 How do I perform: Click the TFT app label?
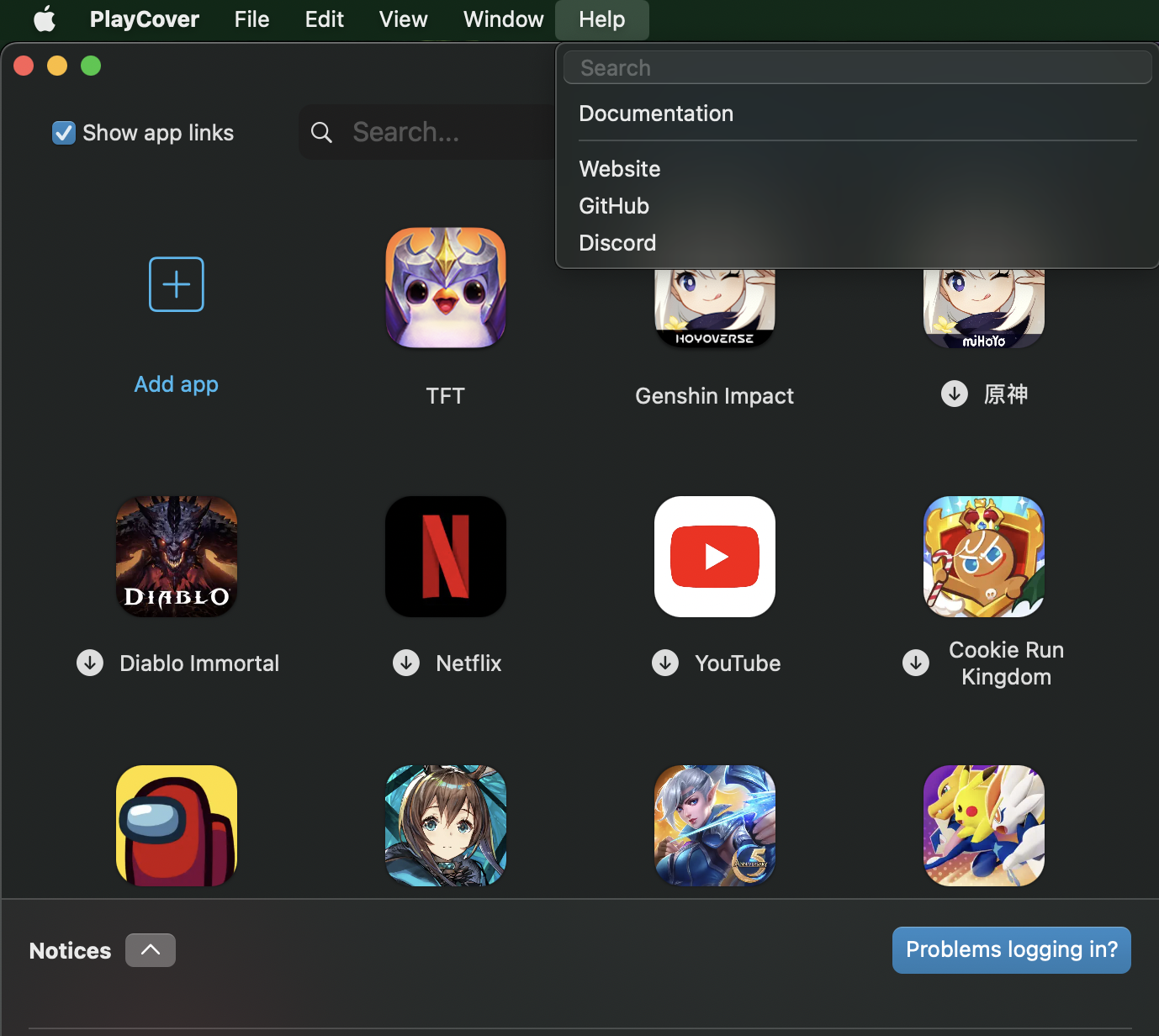(x=446, y=396)
